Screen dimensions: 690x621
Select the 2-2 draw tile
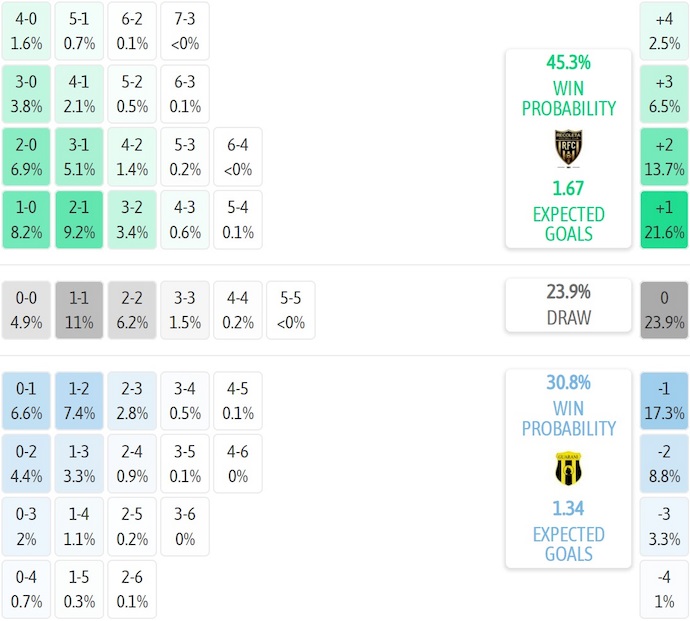tap(132, 310)
